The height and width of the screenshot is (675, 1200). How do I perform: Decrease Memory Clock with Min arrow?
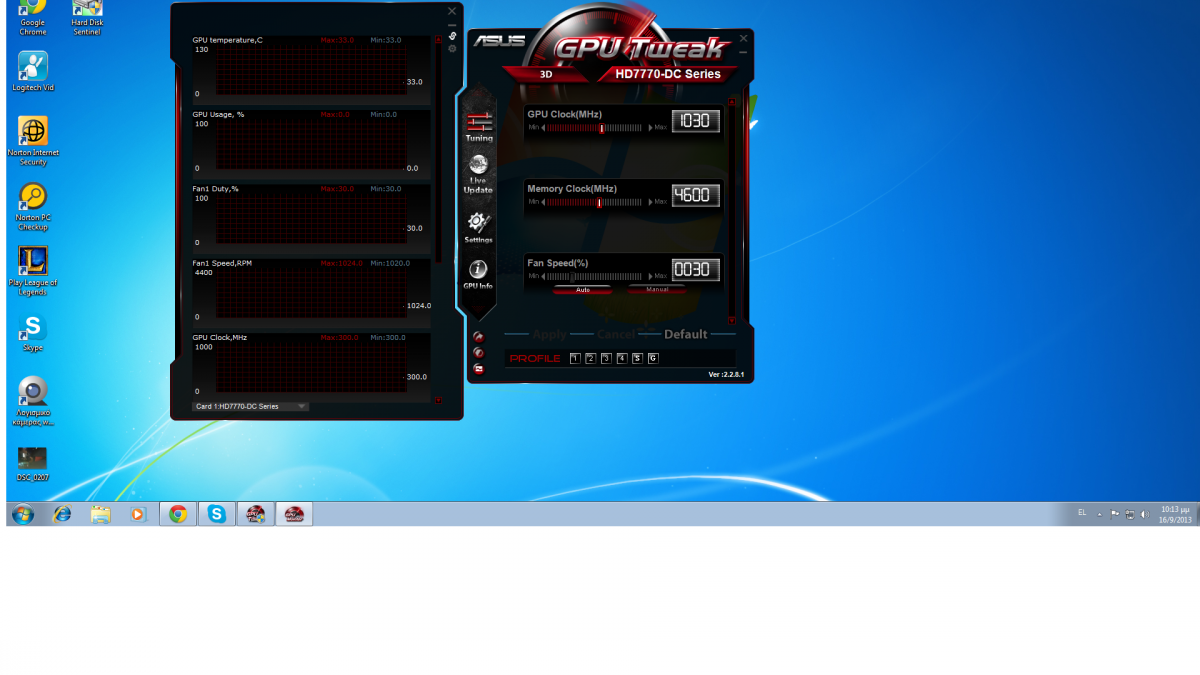(x=543, y=202)
